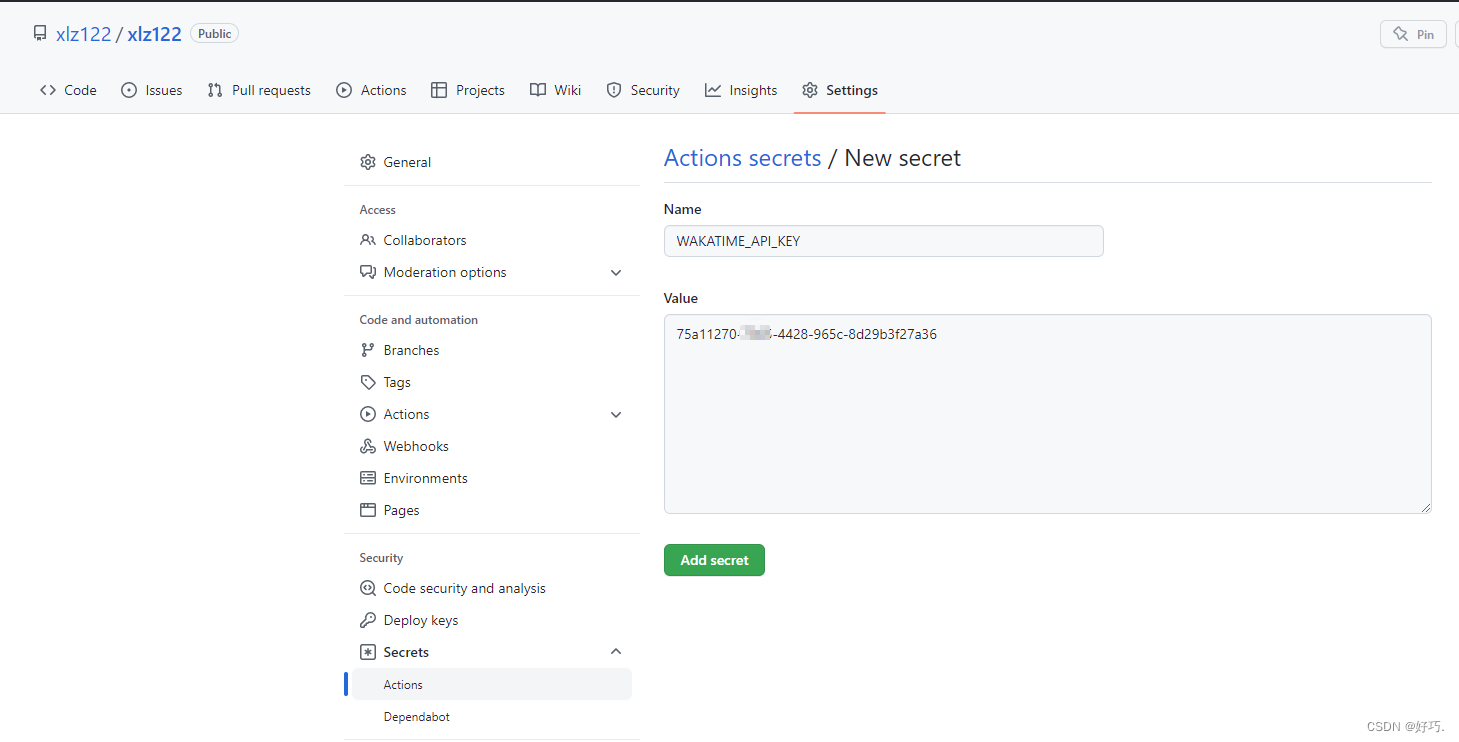Click the Branches git-branch icon
This screenshot has width=1459, height=742.
tap(368, 350)
